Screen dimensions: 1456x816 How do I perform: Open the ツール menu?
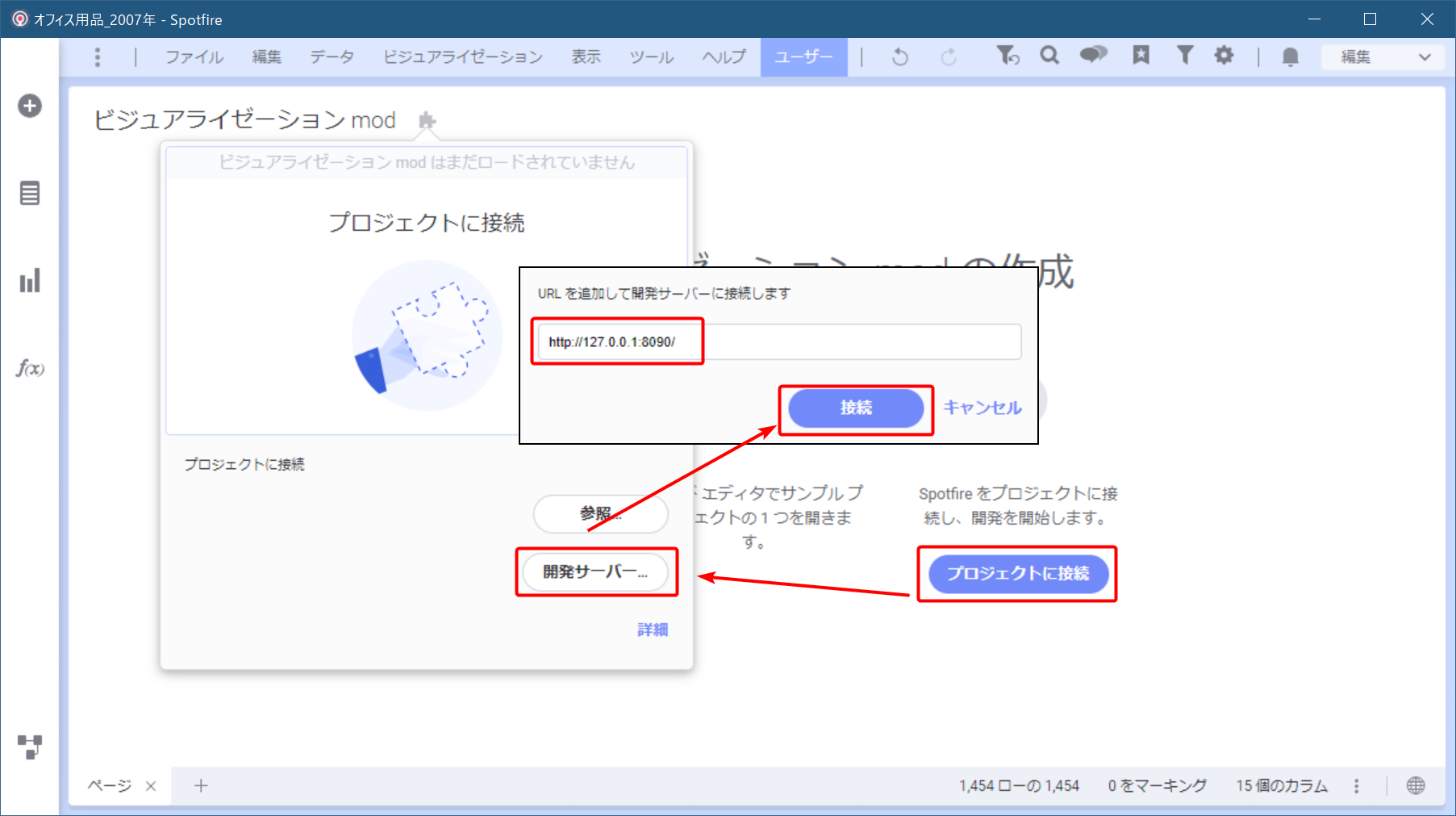(652, 56)
